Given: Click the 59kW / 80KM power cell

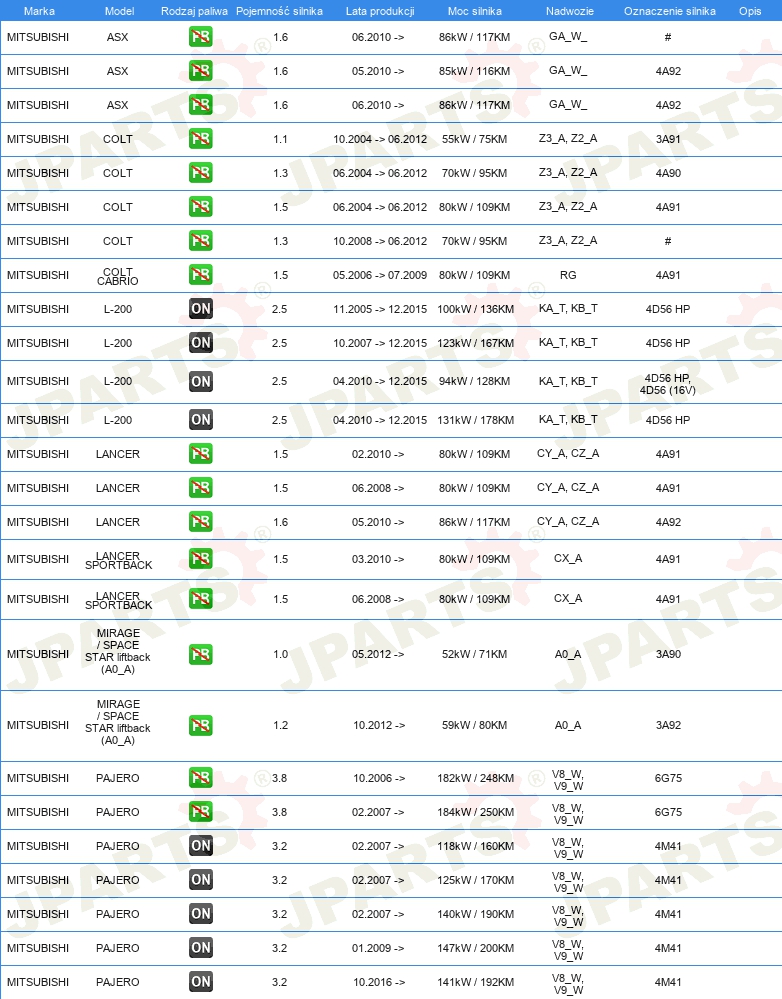Looking at the screenshot, I should point(475,725).
